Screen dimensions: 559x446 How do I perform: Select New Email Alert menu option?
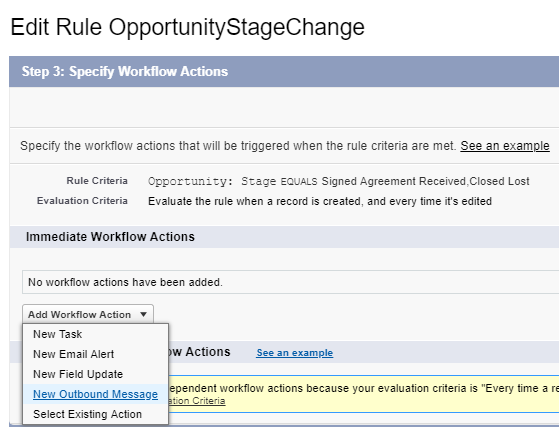click(73, 354)
